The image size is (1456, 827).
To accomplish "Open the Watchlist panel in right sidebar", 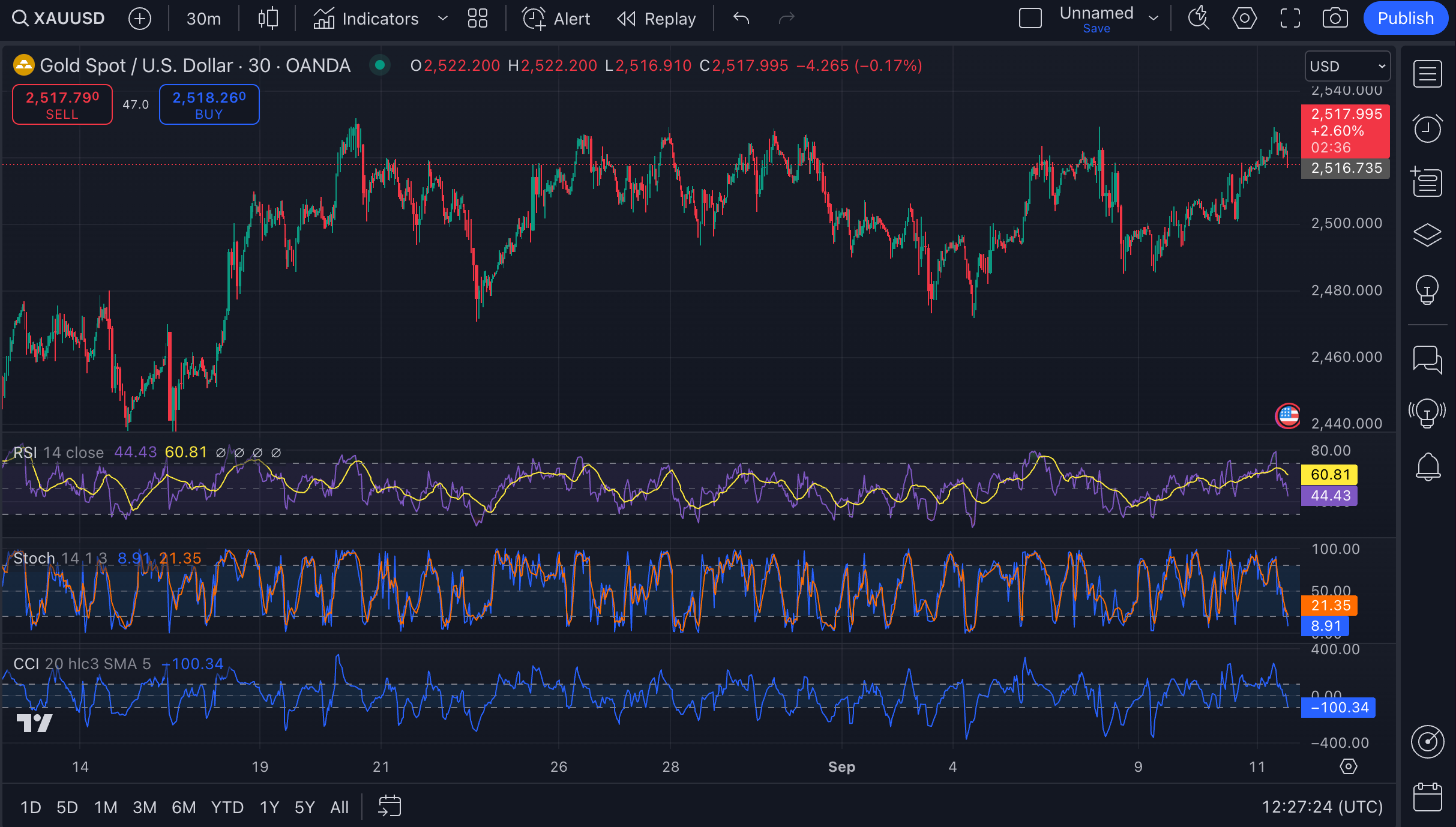I will pyautogui.click(x=1427, y=74).
